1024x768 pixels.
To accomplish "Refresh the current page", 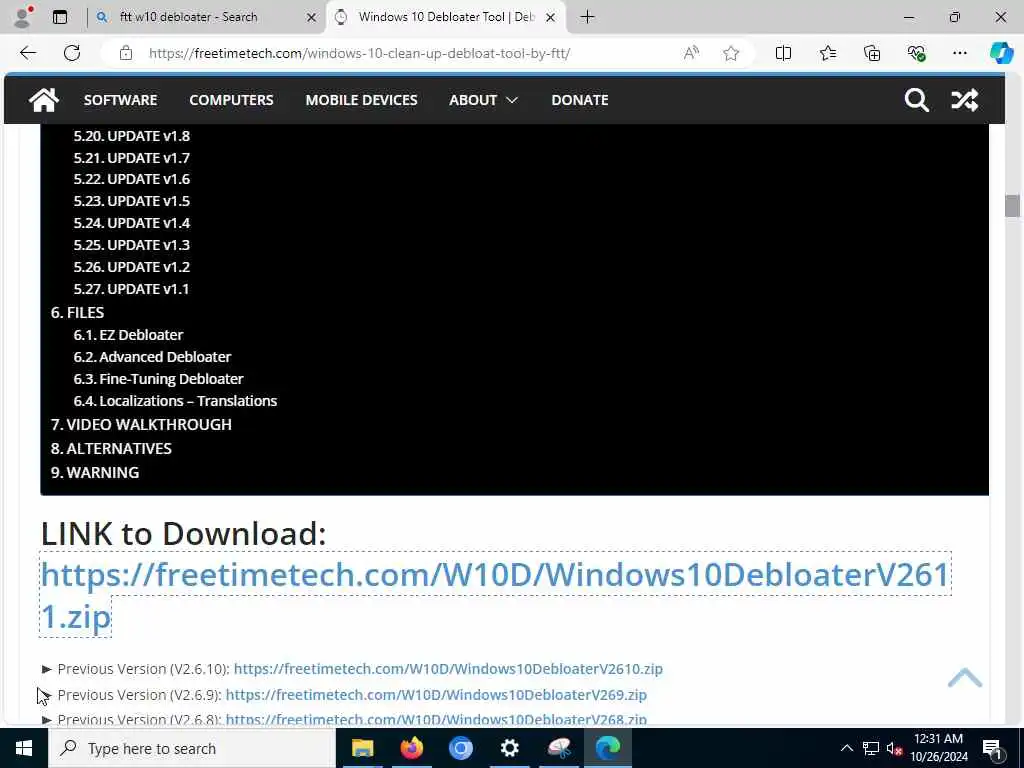I will coord(72,53).
